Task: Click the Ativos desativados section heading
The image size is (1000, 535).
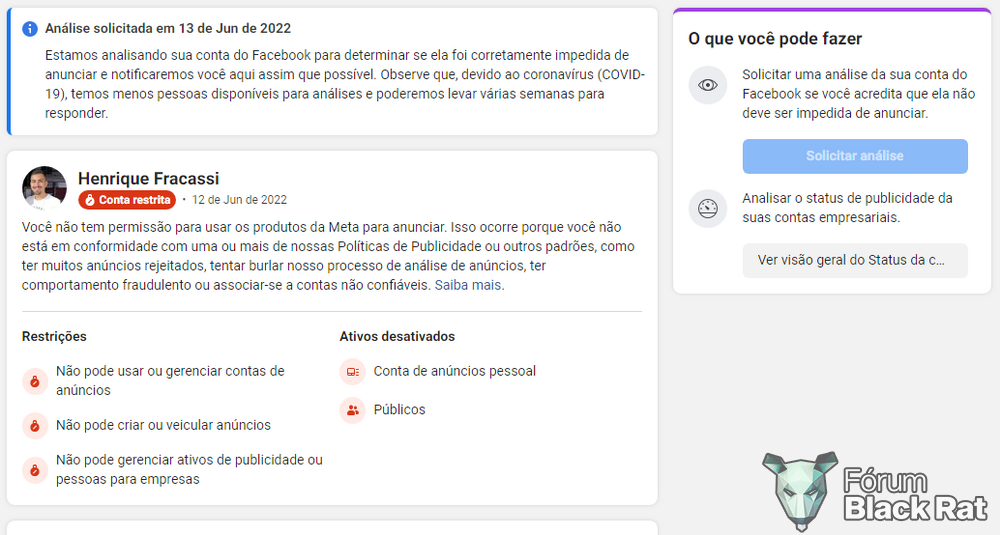Action: (397, 336)
